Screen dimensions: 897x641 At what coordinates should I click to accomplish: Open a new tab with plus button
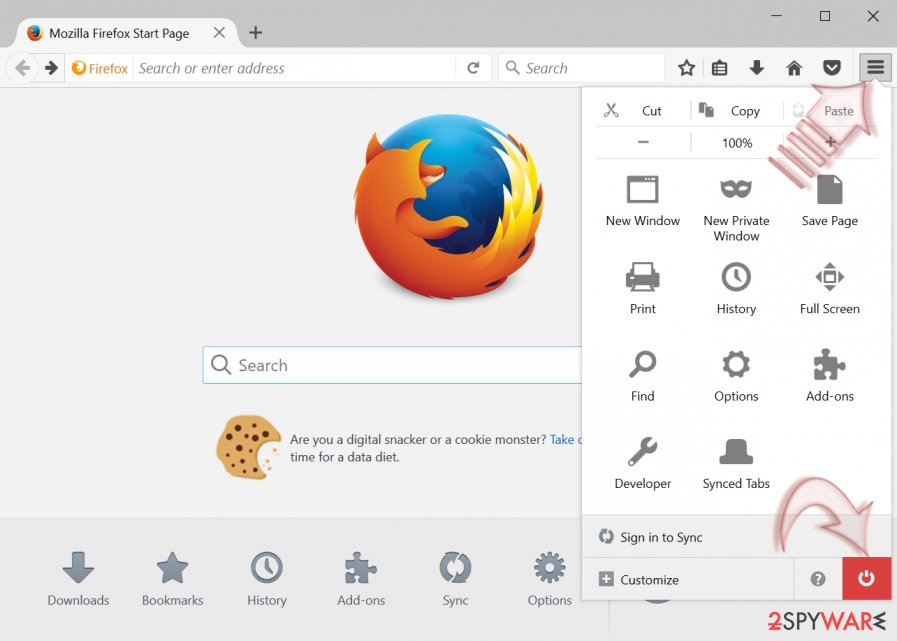[256, 33]
